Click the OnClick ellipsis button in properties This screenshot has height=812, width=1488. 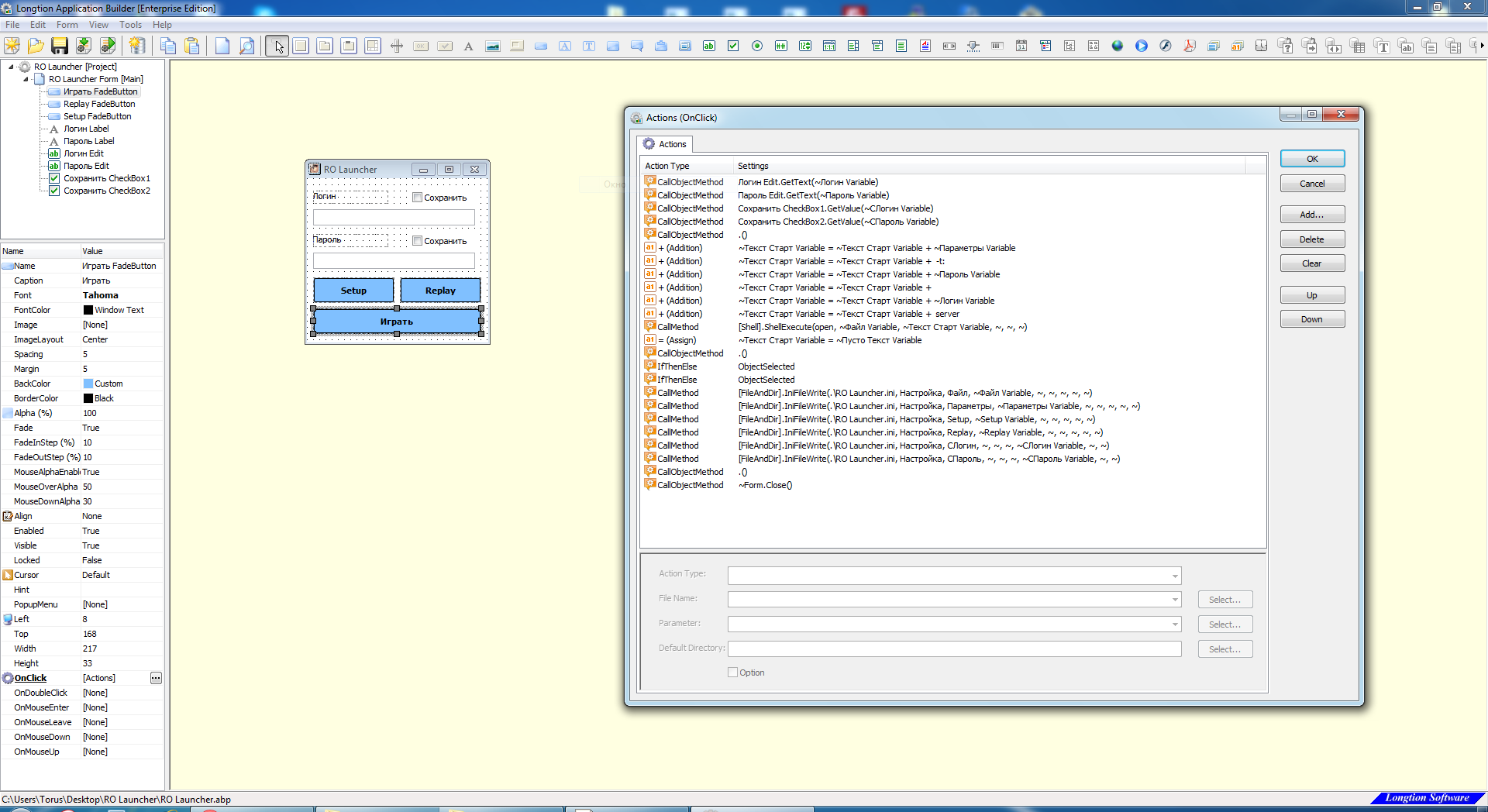156,678
